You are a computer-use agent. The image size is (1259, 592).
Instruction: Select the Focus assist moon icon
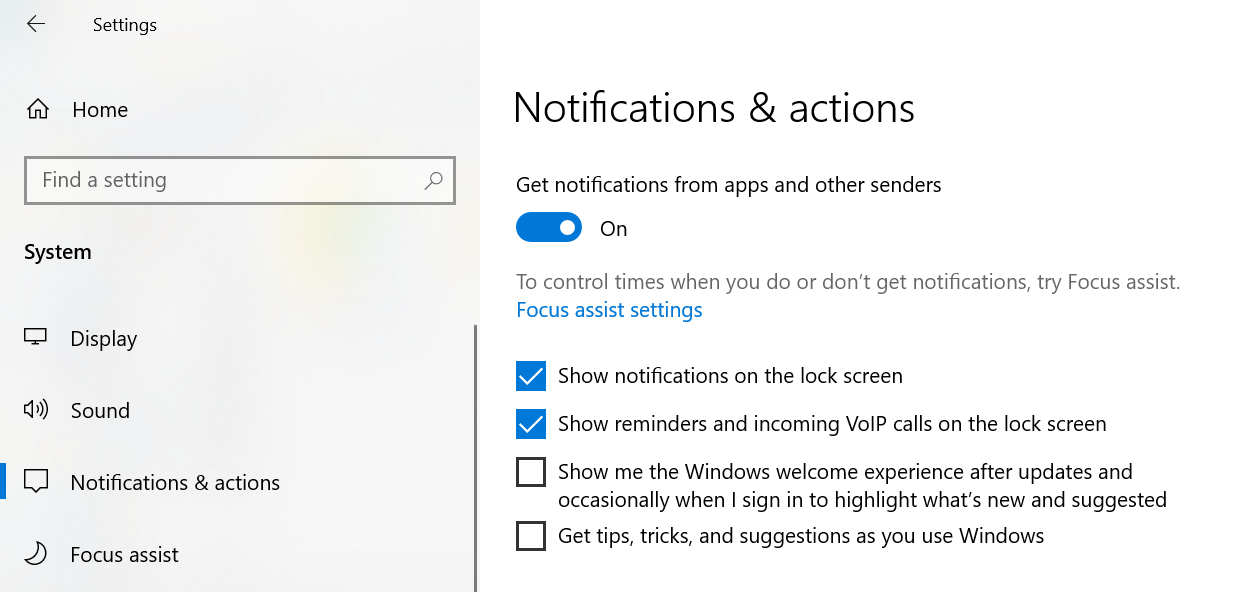point(36,554)
